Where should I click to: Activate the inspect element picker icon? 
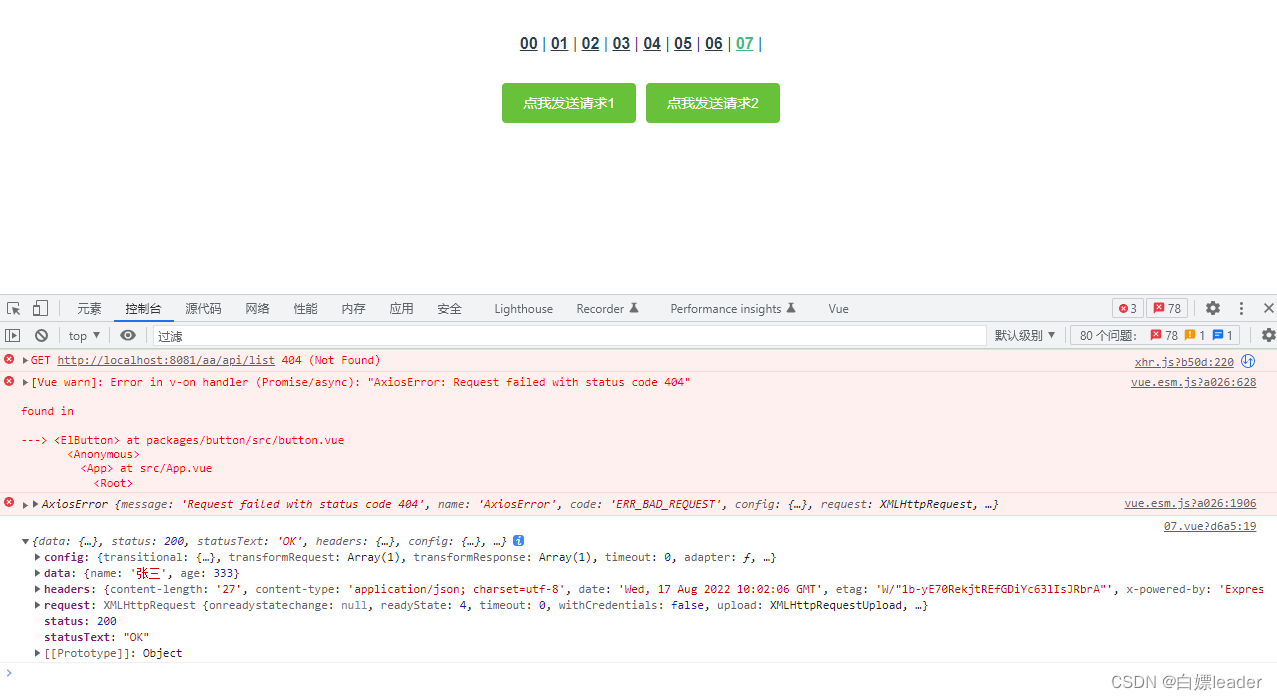coord(14,309)
